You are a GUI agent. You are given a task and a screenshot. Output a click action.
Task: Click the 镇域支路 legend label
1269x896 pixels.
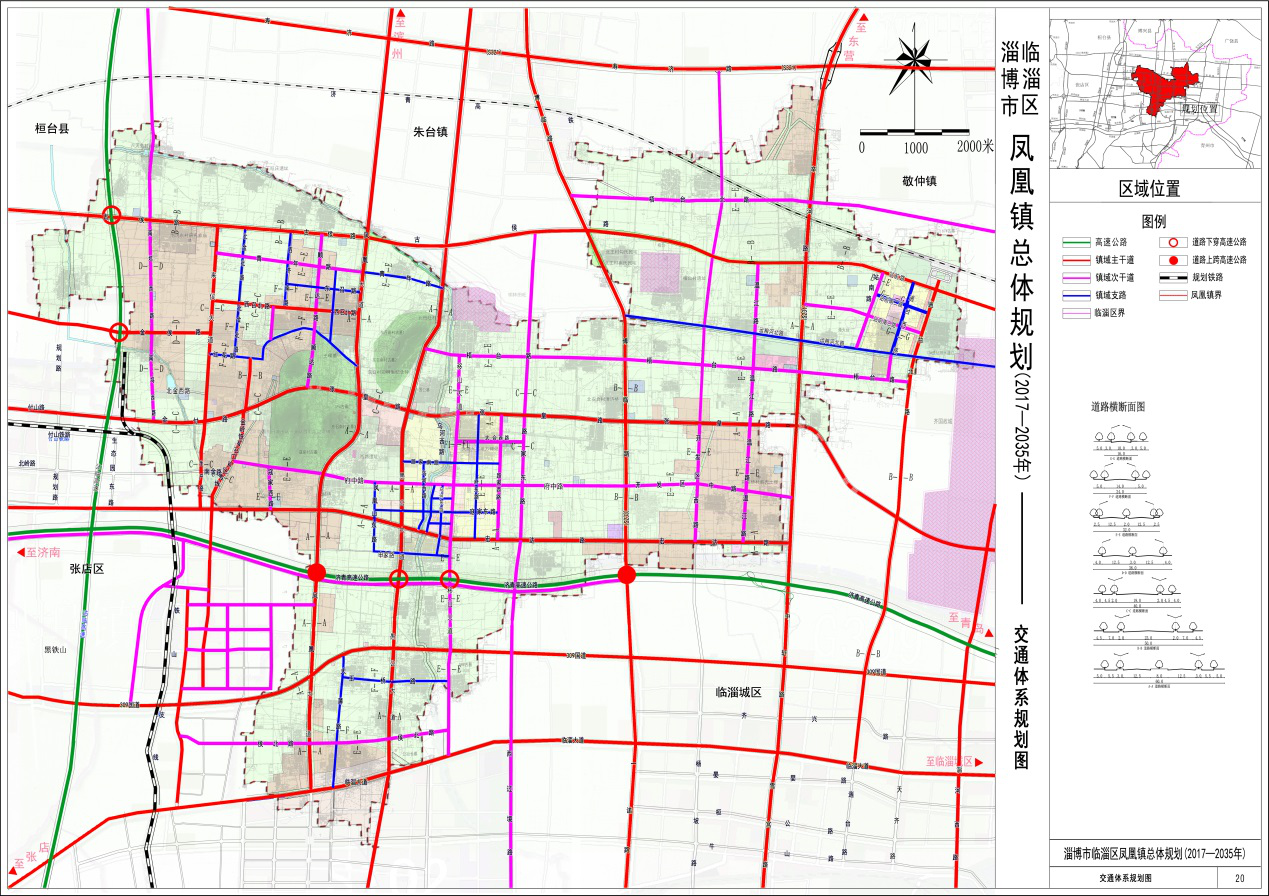[1111, 295]
